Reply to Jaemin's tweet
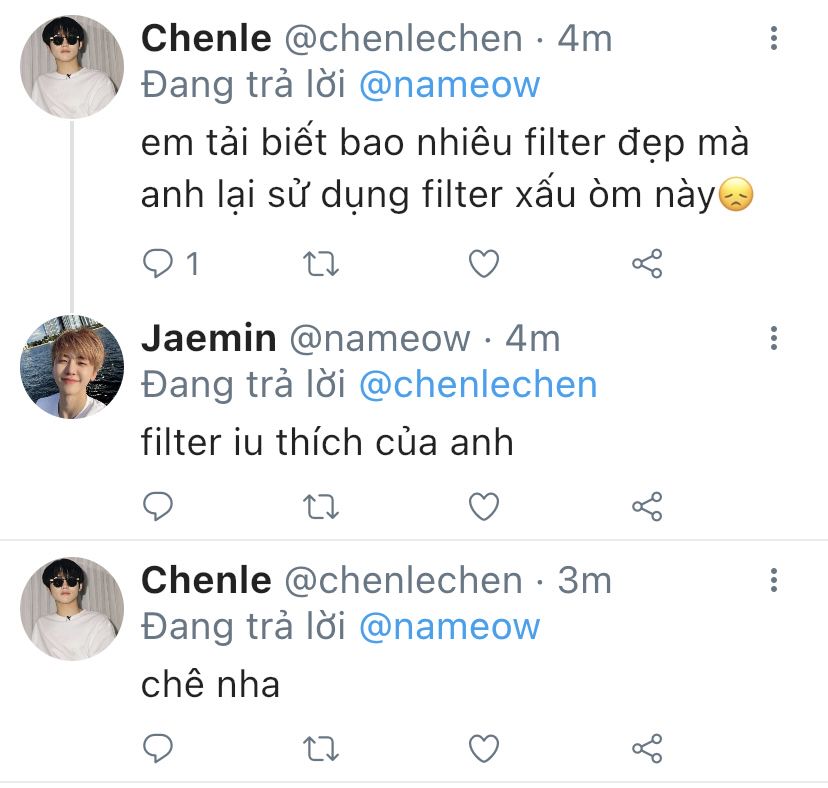The height and width of the screenshot is (788, 828). tap(159, 506)
